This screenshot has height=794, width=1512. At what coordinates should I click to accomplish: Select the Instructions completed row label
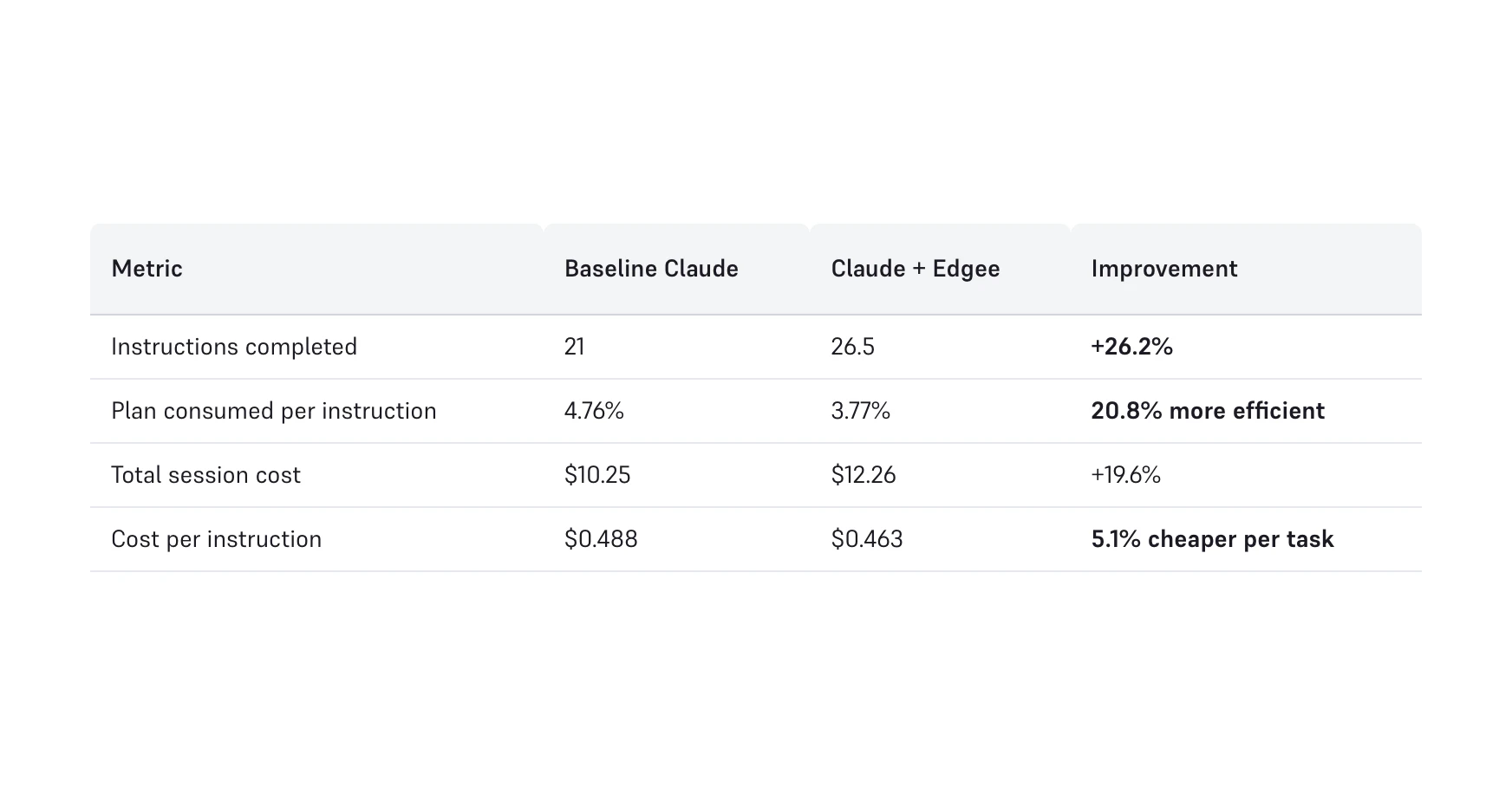click(x=234, y=347)
